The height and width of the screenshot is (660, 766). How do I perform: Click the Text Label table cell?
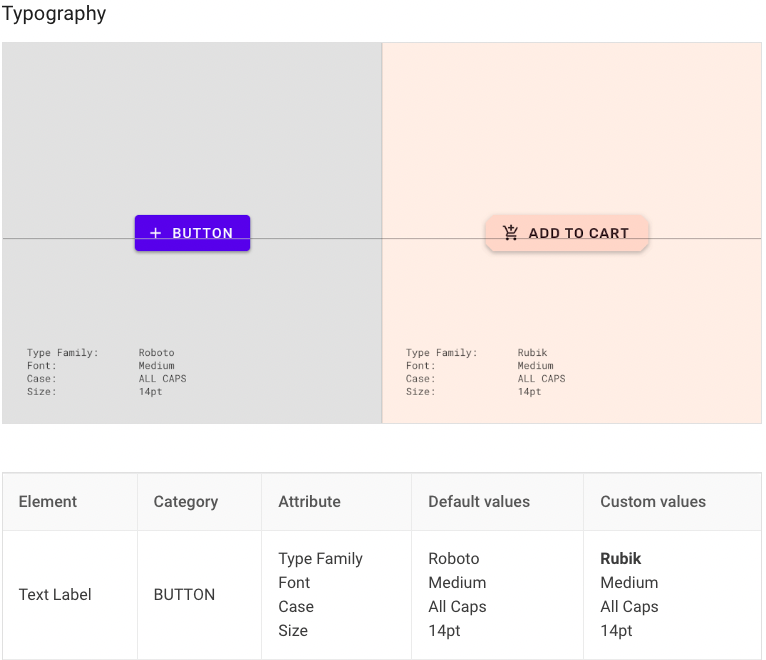pyautogui.click(x=55, y=595)
